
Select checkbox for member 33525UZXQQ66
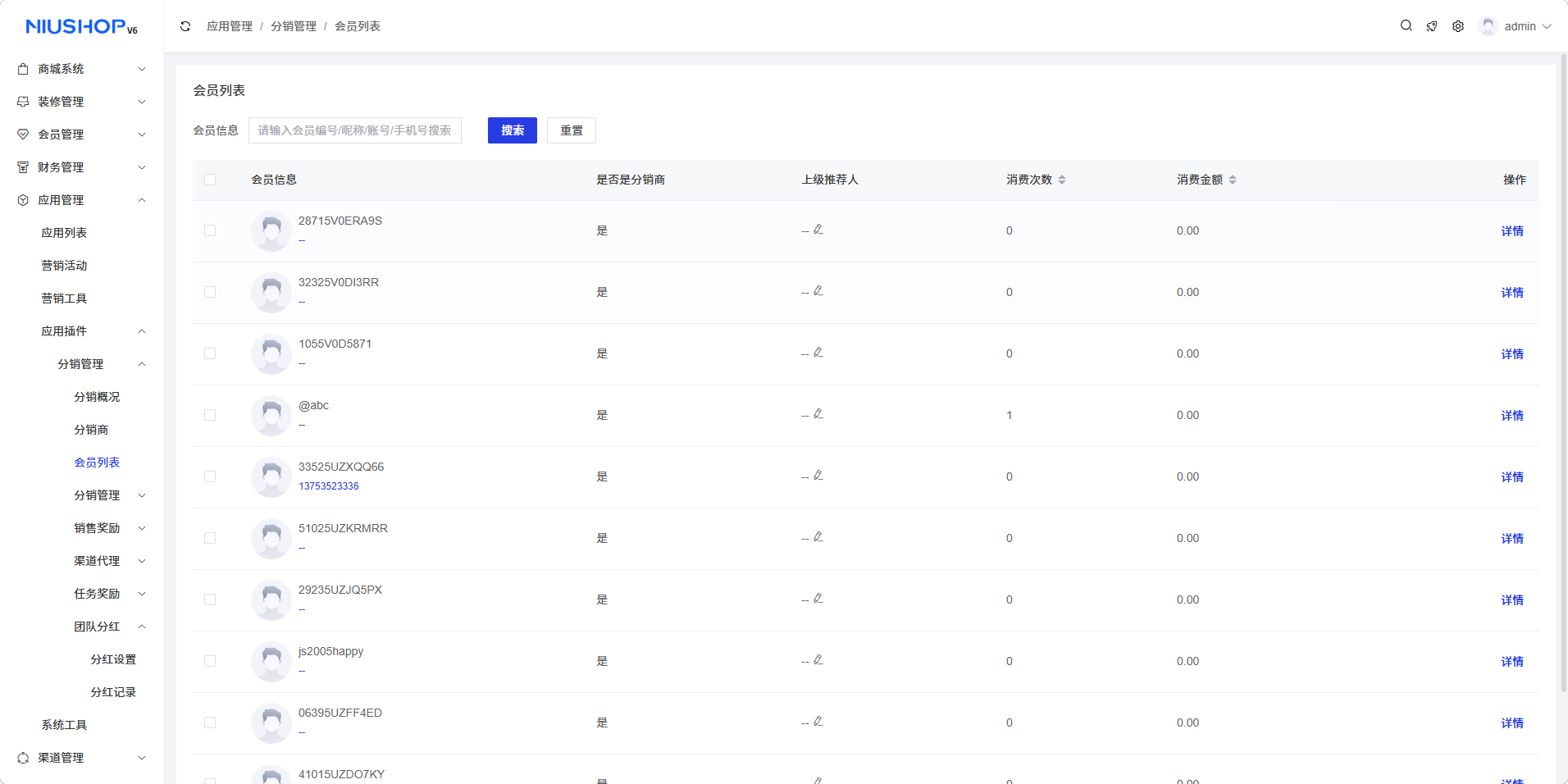click(210, 476)
